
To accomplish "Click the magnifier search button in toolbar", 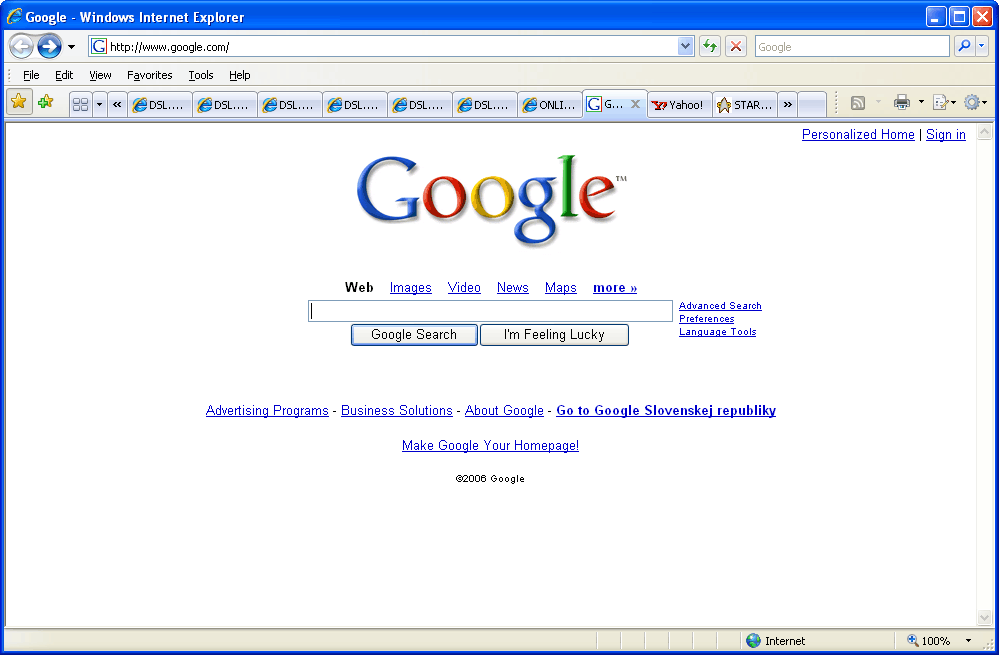I will (x=965, y=46).
